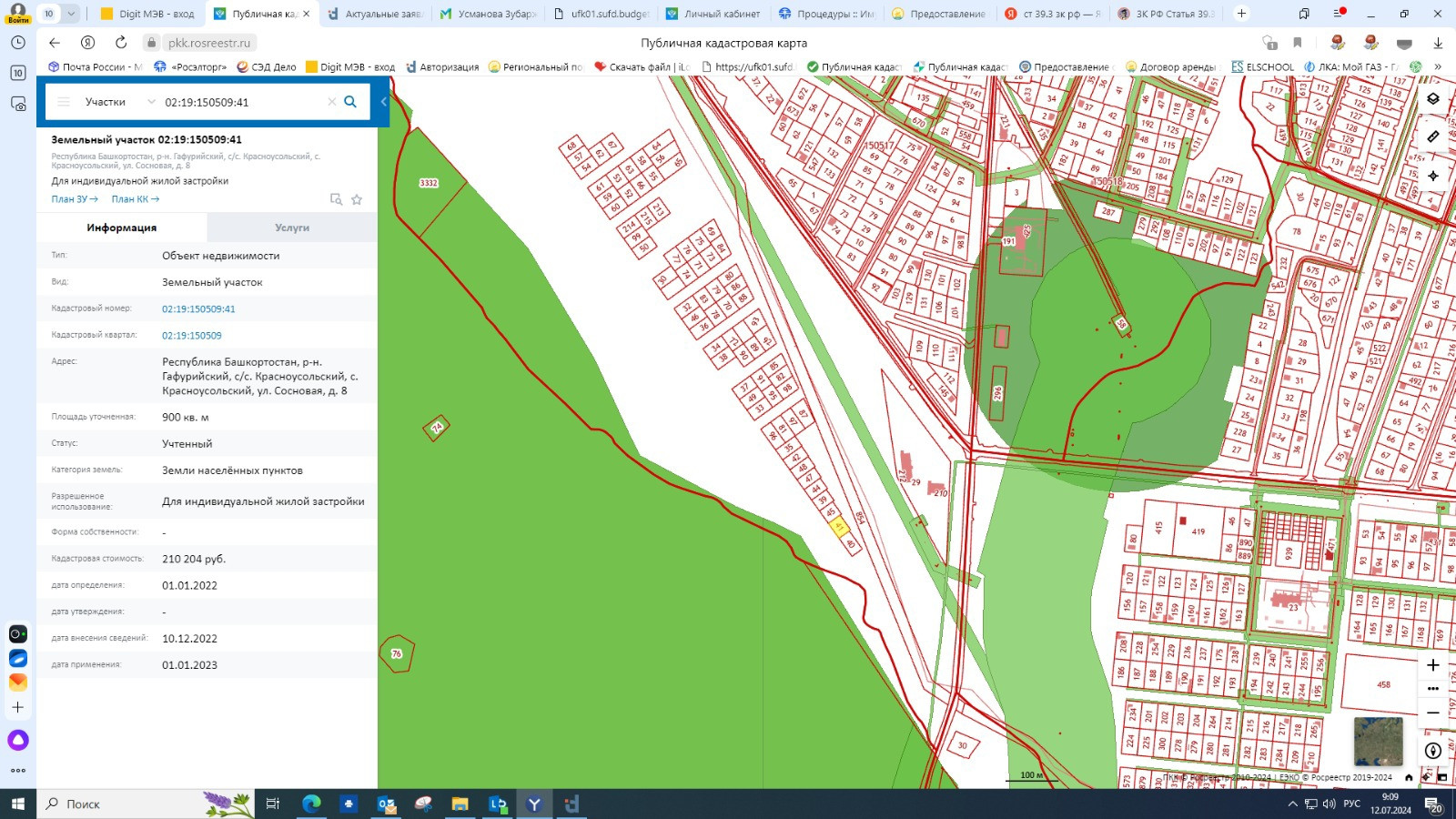Open cadastral quarter 02:19:150509 link
The width and height of the screenshot is (1456, 819).
(192, 336)
